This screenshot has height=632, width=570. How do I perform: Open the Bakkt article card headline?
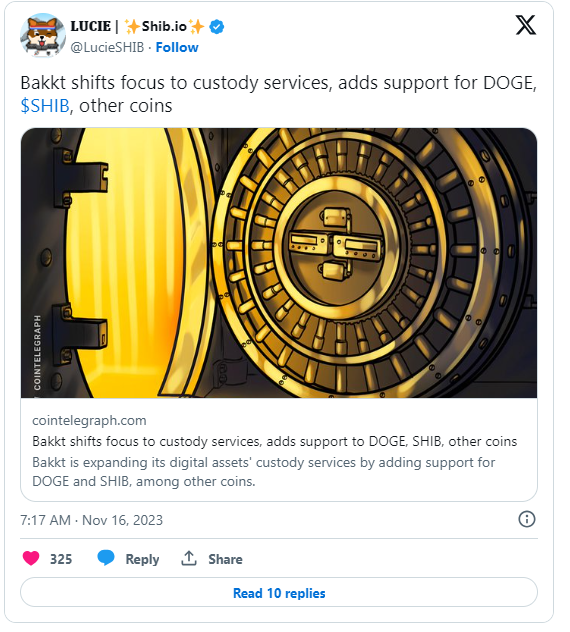(275, 441)
